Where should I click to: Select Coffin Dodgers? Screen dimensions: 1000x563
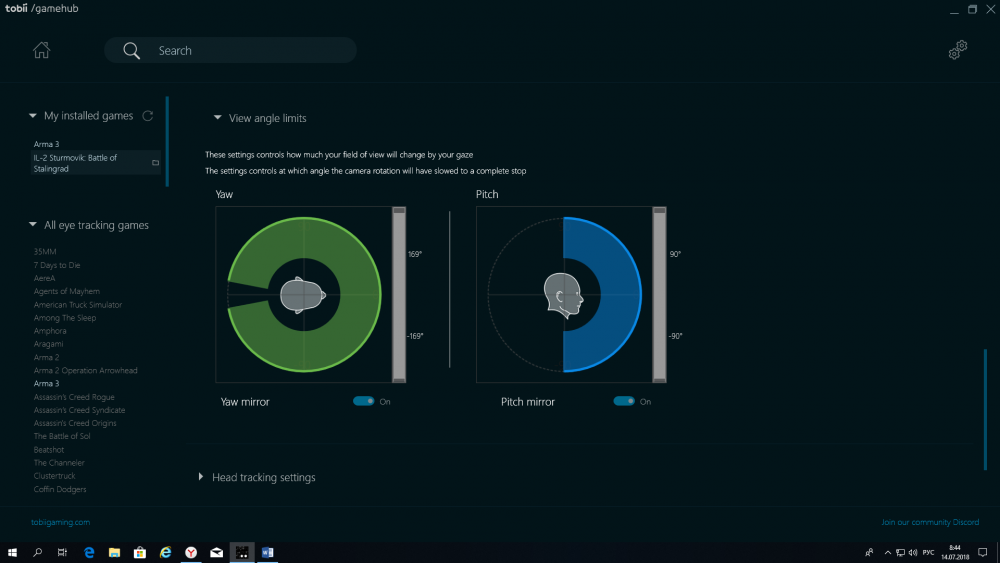point(60,489)
